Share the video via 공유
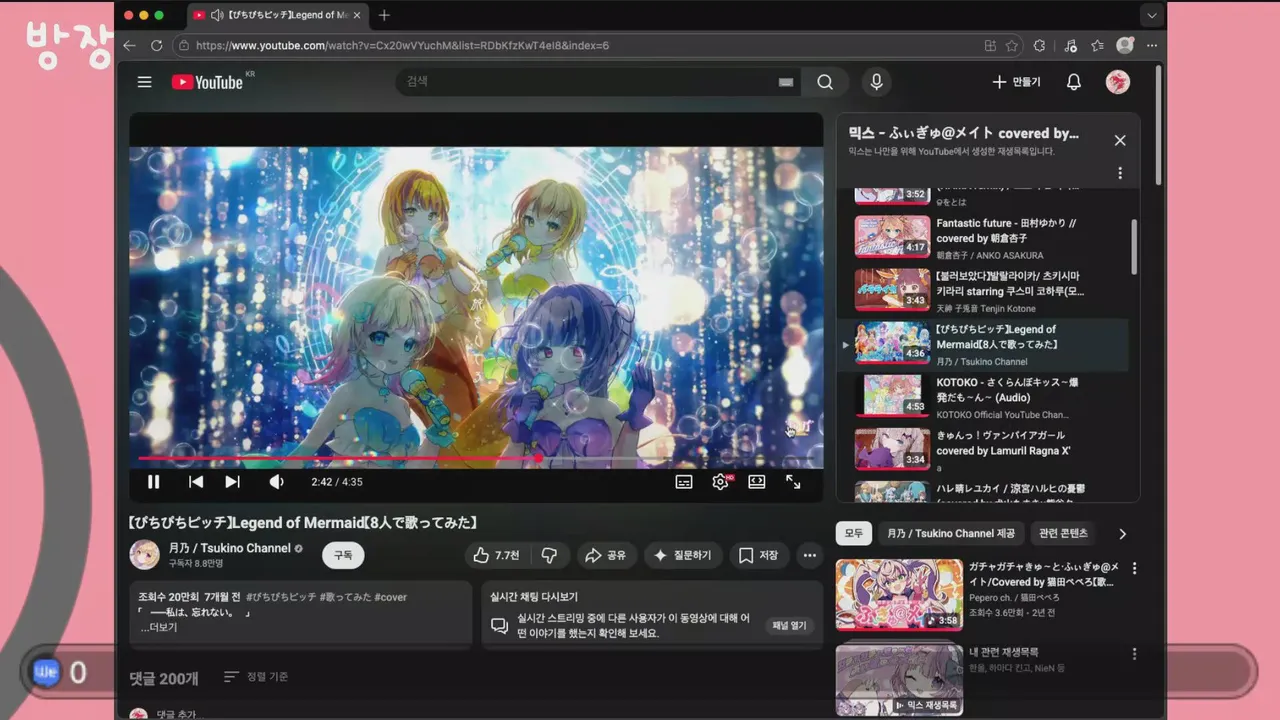Image resolution: width=1280 pixels, height=720 pixels. tap(606, 555)
